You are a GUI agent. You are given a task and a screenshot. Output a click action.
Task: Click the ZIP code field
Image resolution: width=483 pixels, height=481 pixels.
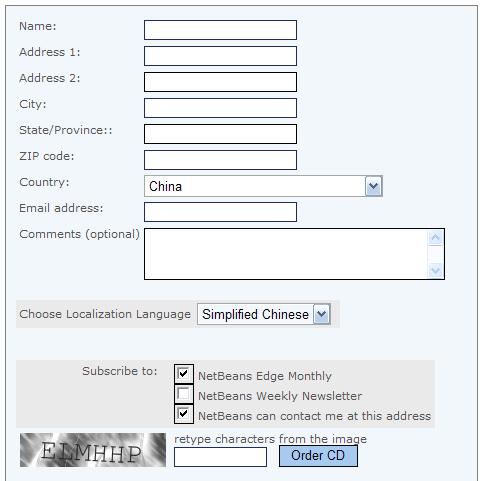[x=220, y=160]
